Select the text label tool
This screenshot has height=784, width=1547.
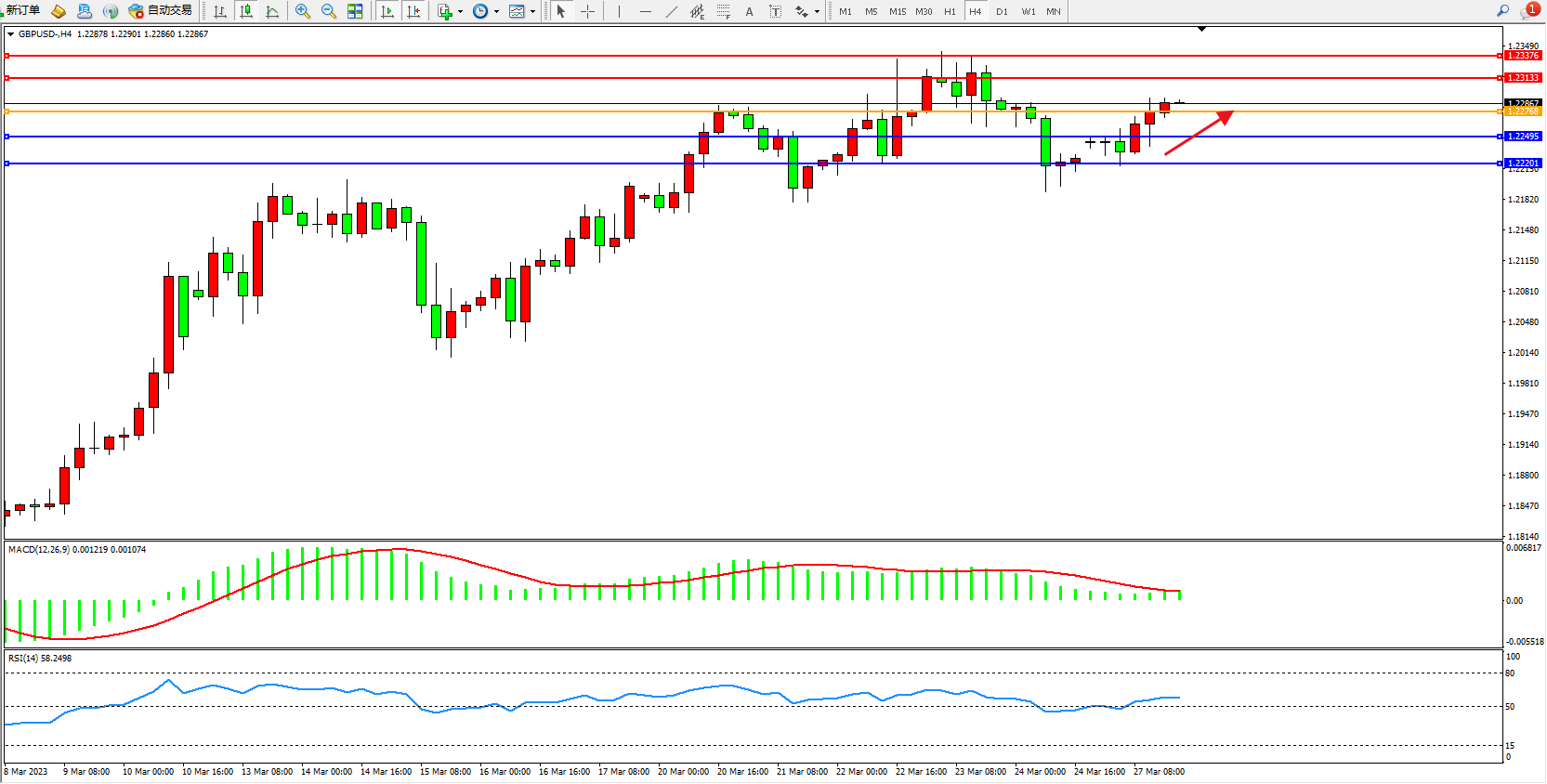(x=749, y=11)
